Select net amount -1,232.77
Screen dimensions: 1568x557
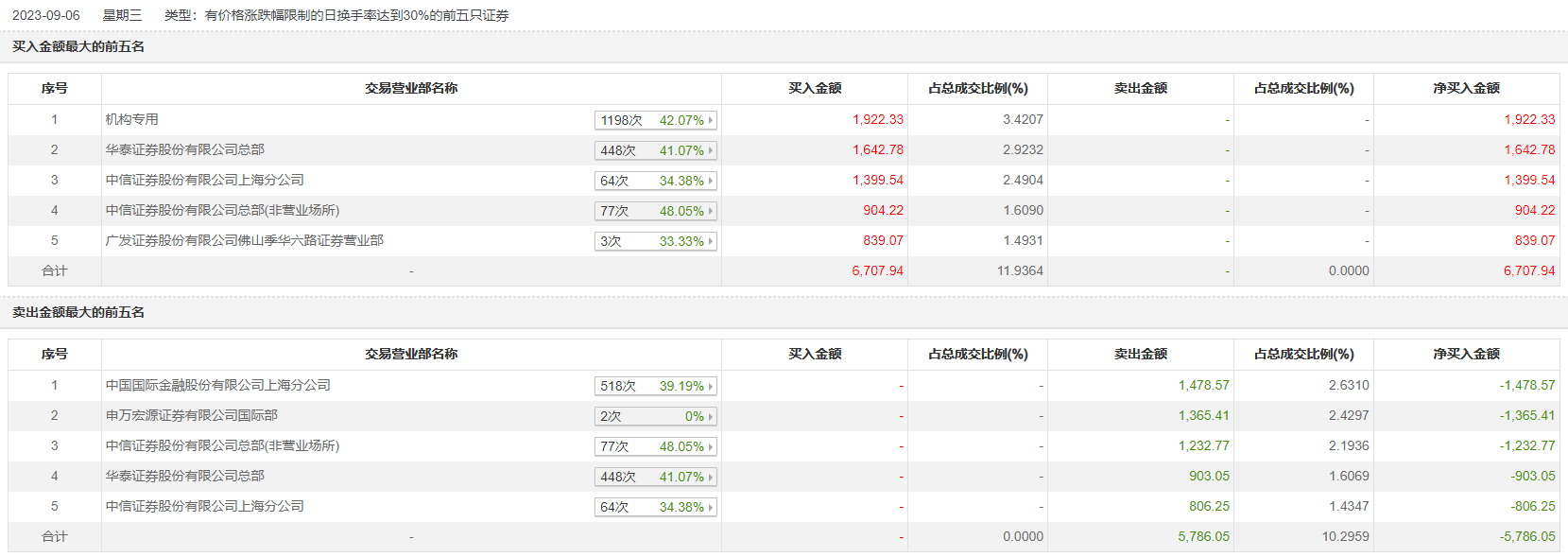pos(1527,445)
